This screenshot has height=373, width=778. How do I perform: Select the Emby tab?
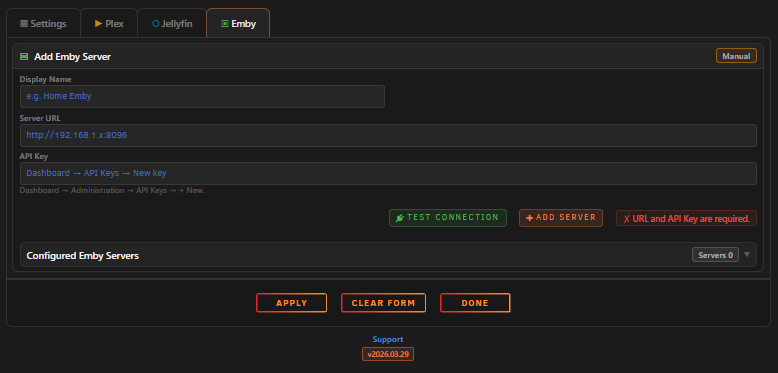(238, 23)
